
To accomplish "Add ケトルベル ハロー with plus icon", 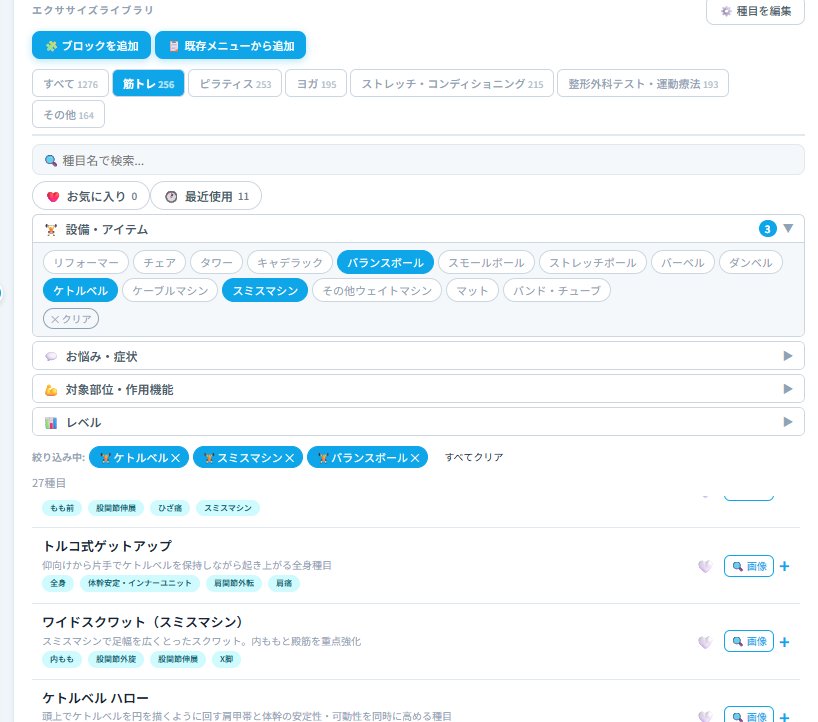I will coord(784,717).
